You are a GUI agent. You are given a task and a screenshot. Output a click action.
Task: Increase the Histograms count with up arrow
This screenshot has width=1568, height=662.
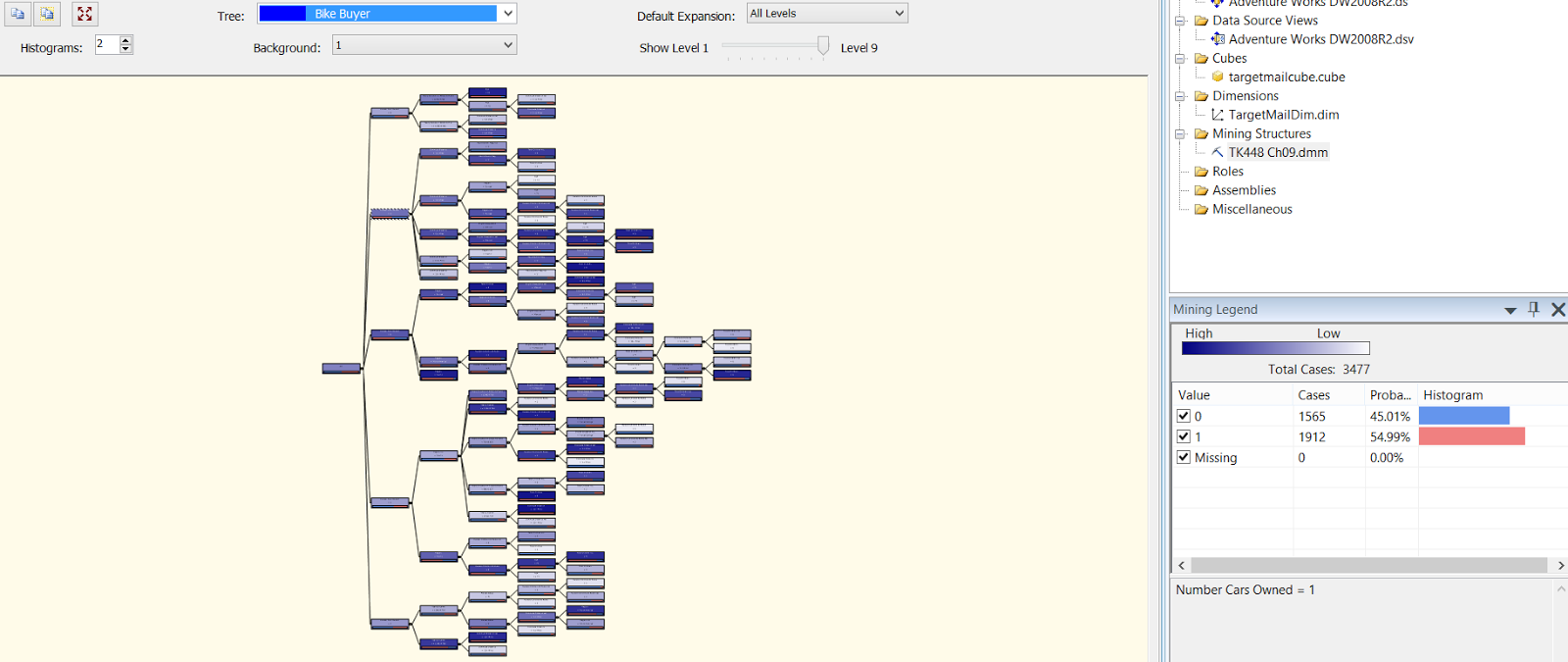[125, 40]
